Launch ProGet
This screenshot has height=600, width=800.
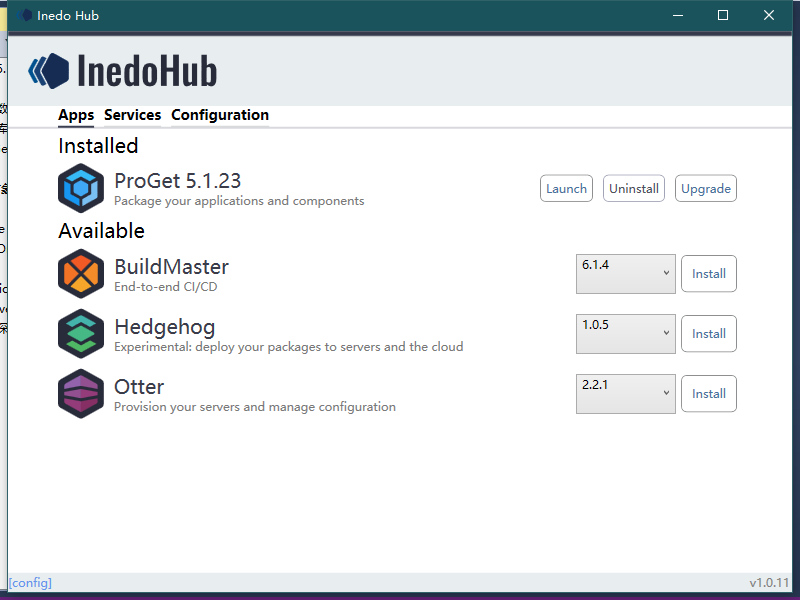click(566, 188)
